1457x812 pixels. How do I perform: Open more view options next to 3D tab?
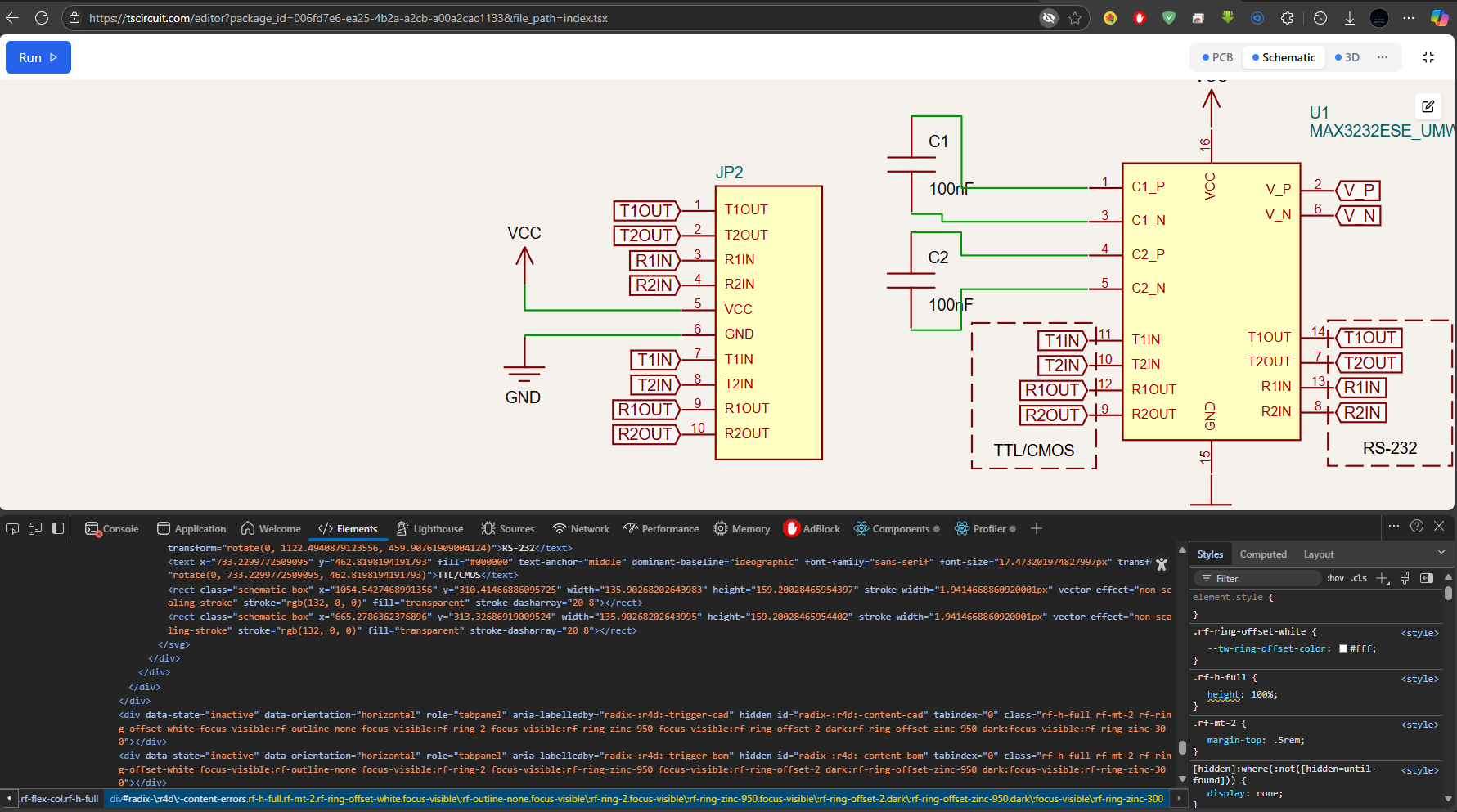pos(1383,57)
